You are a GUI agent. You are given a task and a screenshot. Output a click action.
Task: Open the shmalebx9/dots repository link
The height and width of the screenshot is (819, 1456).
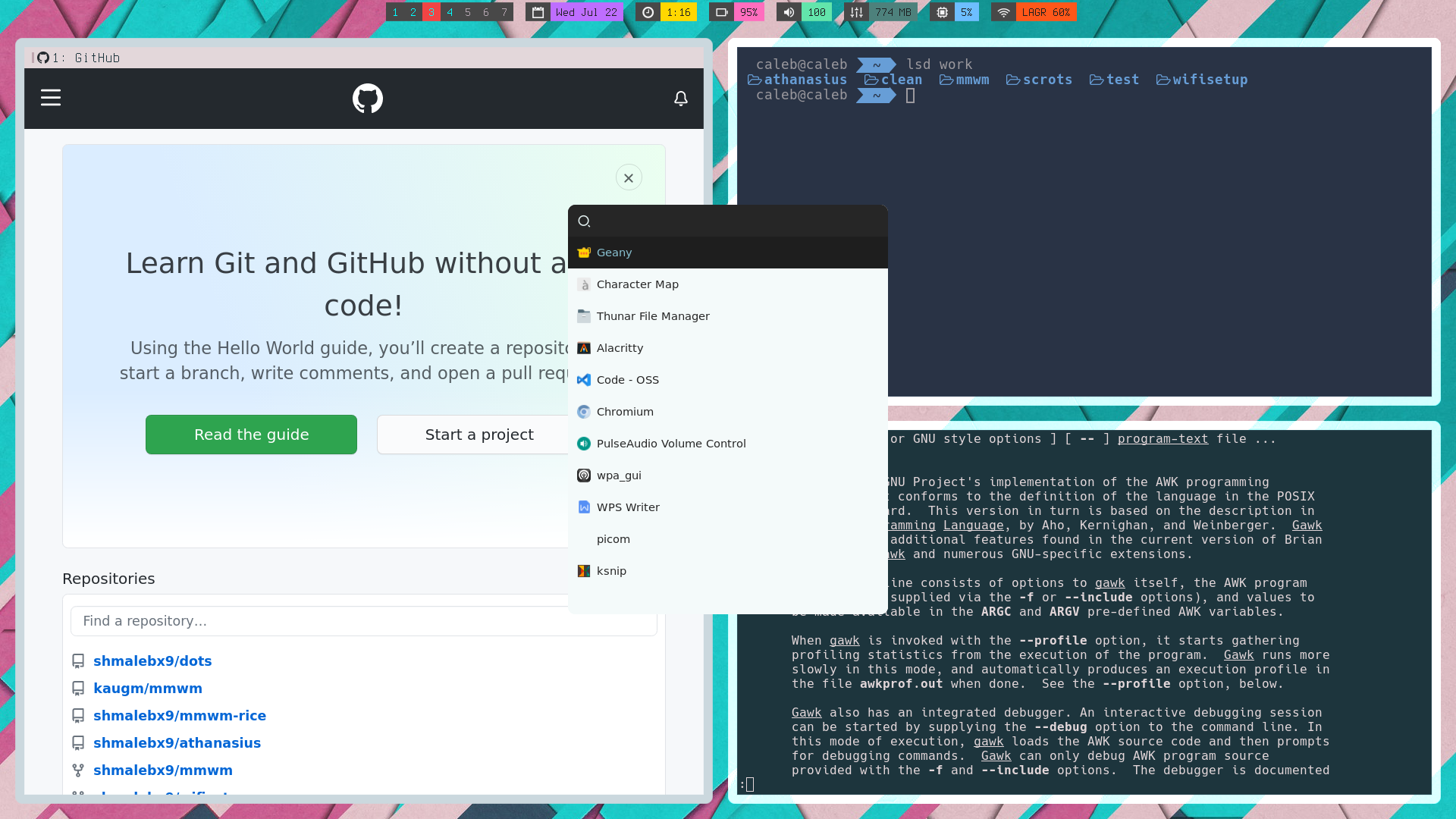click(x=152, y=661)
